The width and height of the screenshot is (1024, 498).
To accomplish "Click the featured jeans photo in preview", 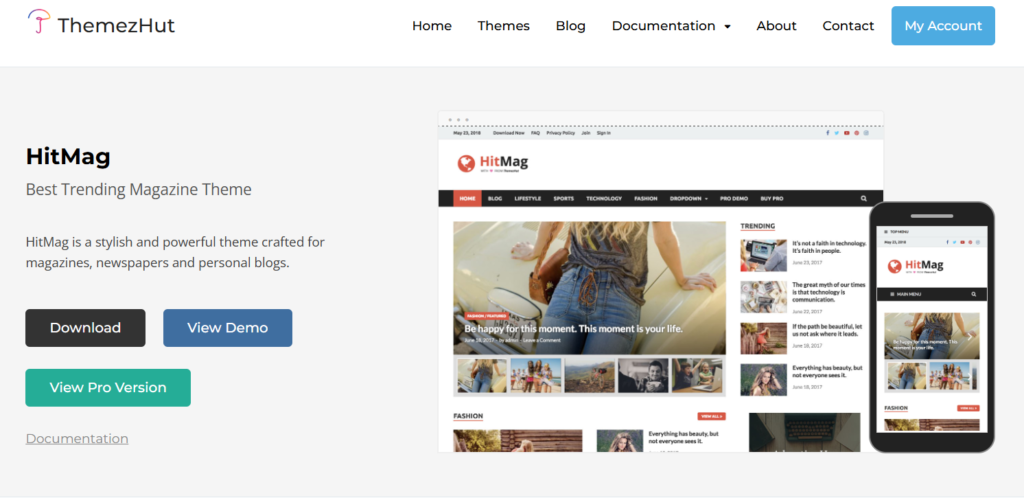I will (589, 288).
